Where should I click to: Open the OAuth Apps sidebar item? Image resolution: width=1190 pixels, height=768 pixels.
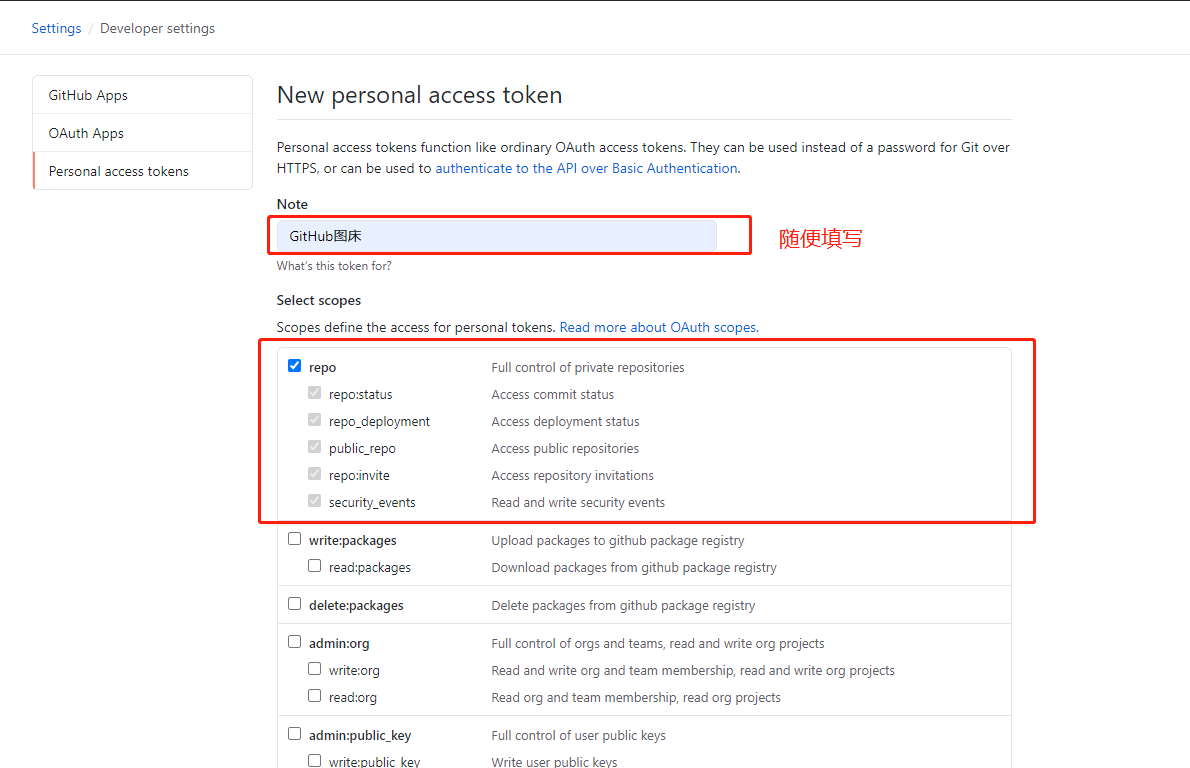tap(143, 133)
